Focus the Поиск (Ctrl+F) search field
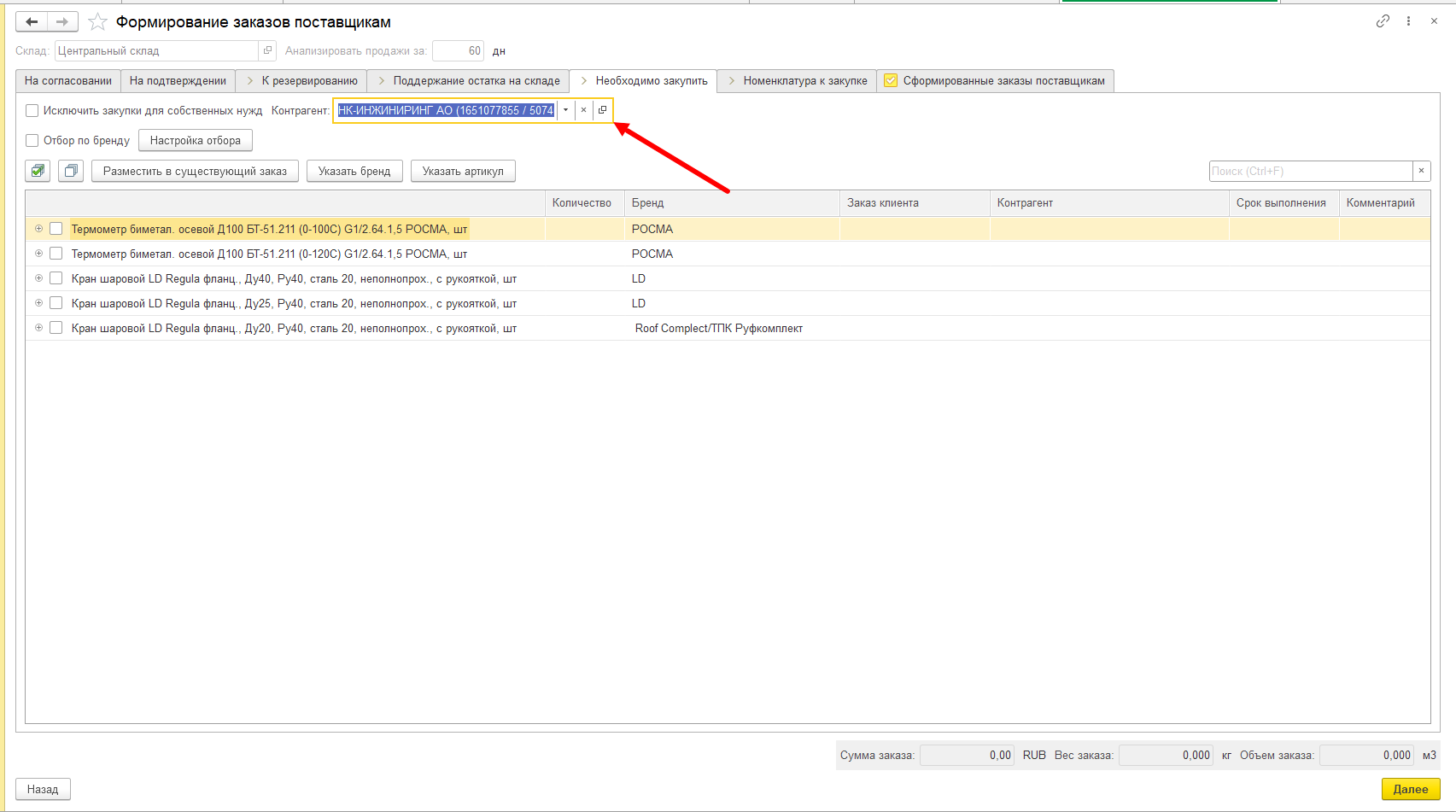1456x812 pixels. click(1311, 171)
